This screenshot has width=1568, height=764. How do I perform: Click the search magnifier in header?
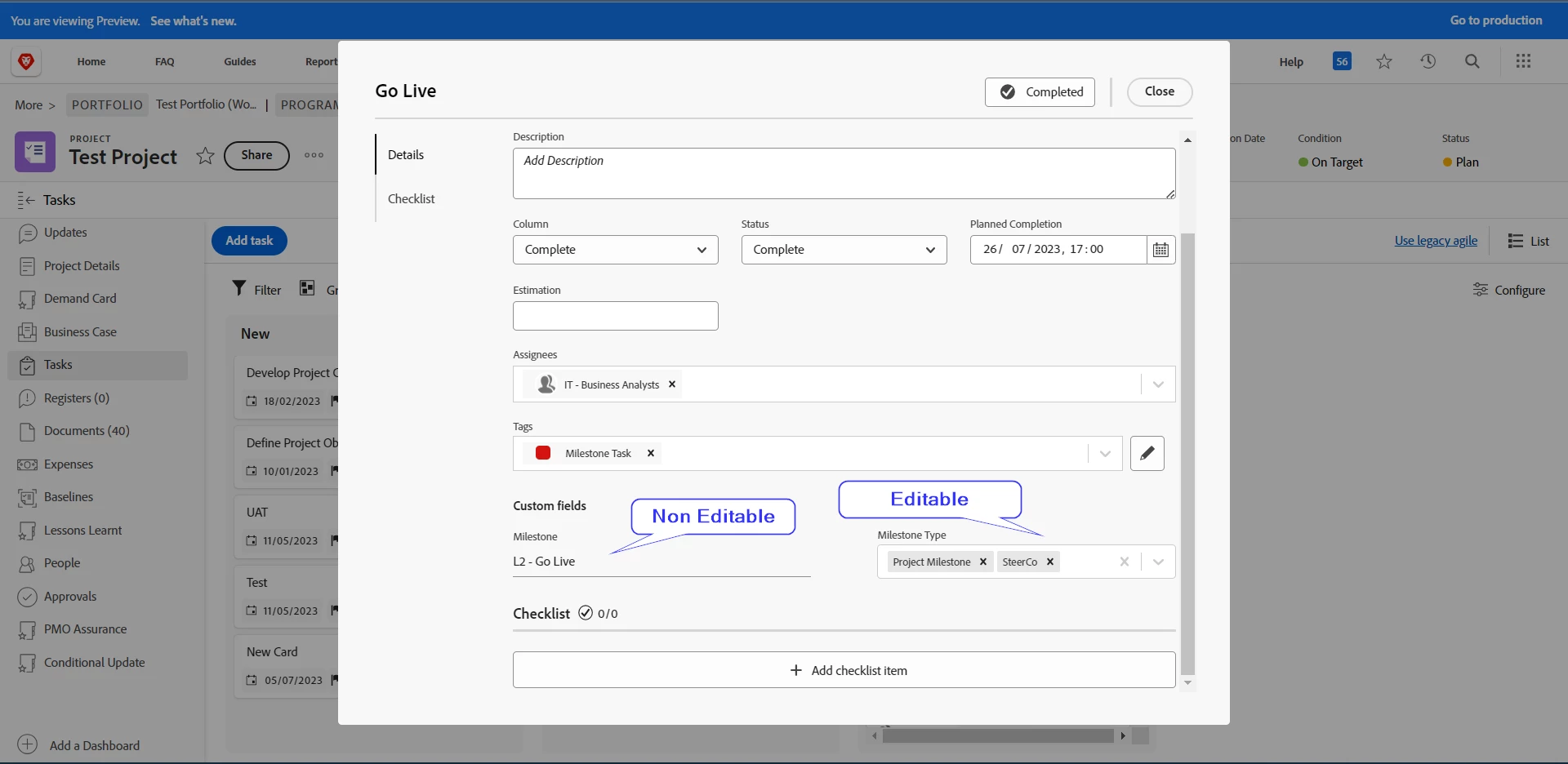[1472, 61]
